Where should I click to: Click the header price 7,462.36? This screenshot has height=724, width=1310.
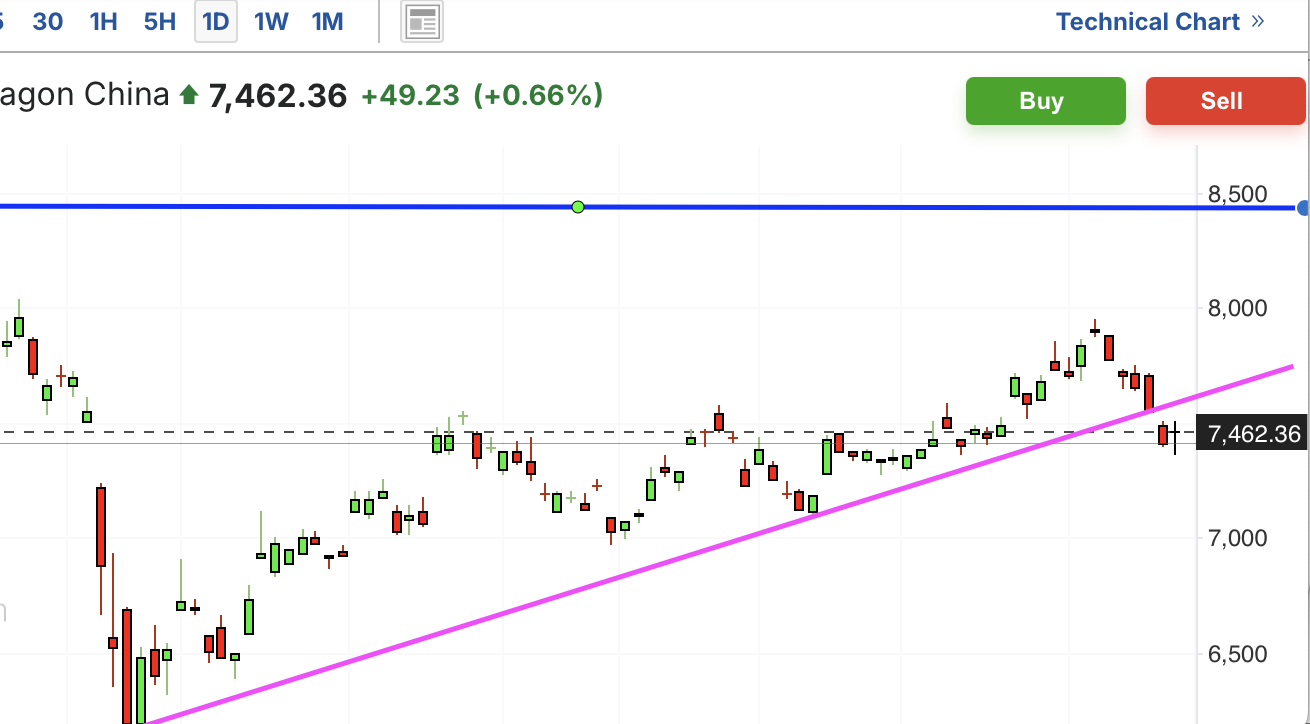[277, 96]
